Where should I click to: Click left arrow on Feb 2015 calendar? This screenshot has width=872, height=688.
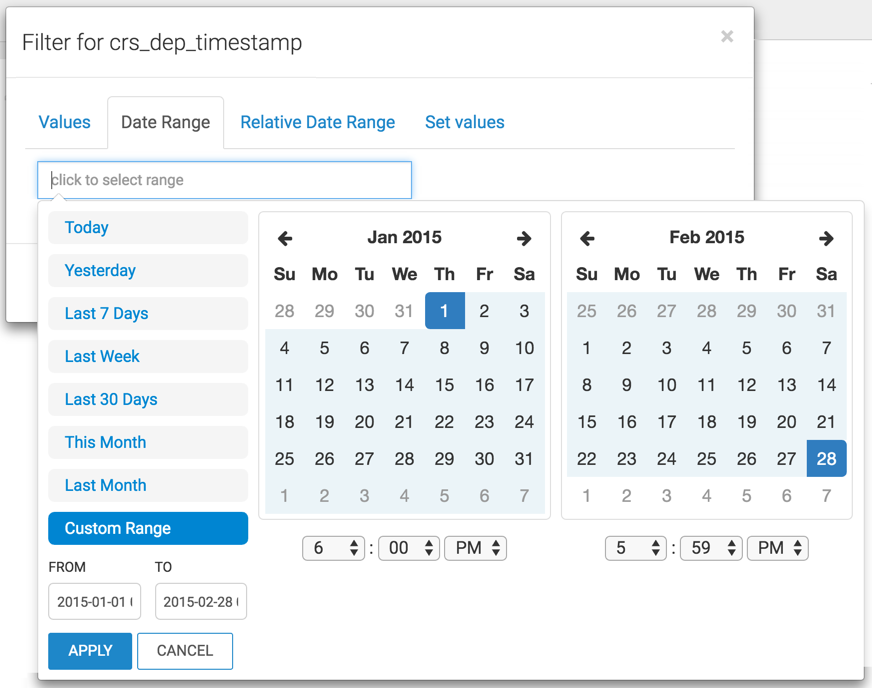tap(587, 238)
